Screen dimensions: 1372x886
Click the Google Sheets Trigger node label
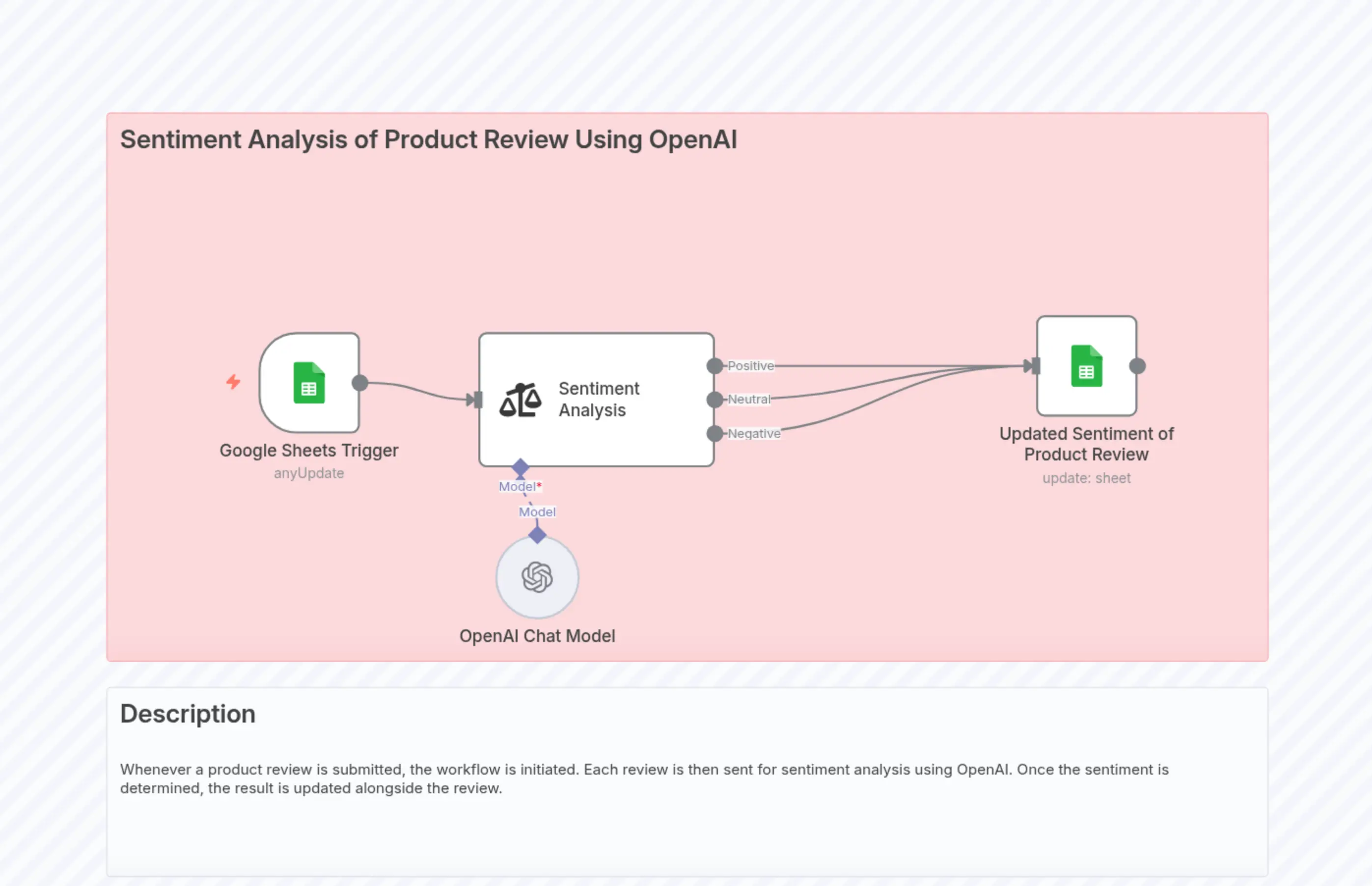[x=309, y=450]
